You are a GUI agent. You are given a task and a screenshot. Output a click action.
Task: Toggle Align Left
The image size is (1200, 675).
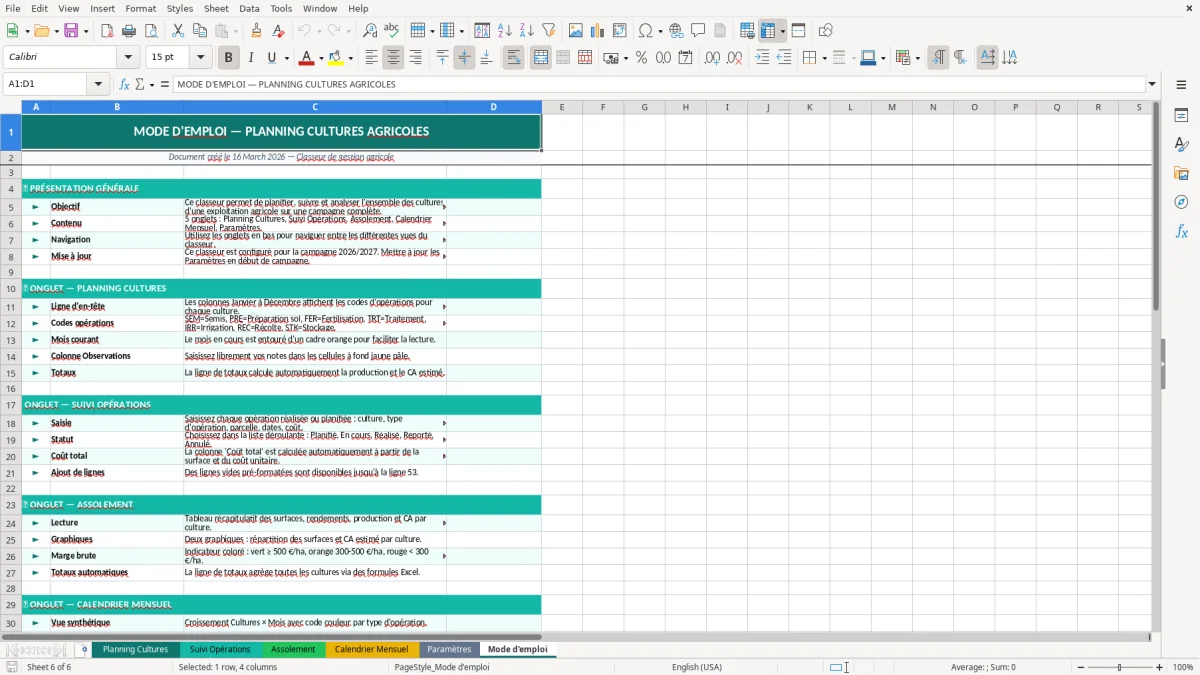[371, 58]
